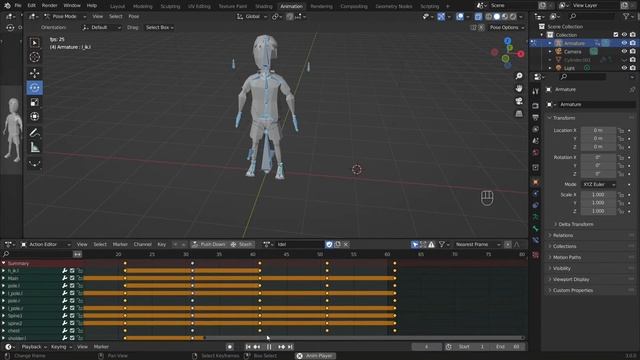
Task: Expand the Relations panel
Action: pos(563,236)
